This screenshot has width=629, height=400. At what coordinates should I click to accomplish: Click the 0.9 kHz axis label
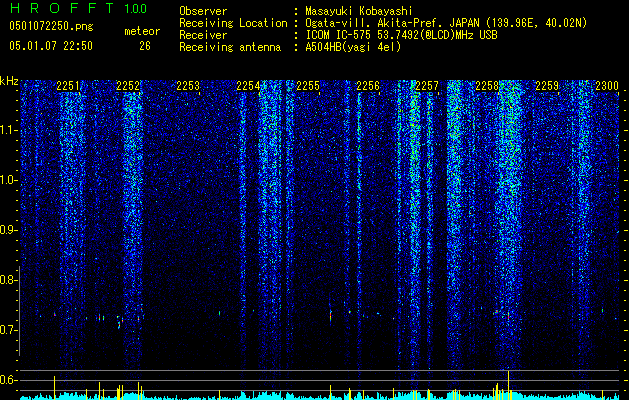point(7,230)
